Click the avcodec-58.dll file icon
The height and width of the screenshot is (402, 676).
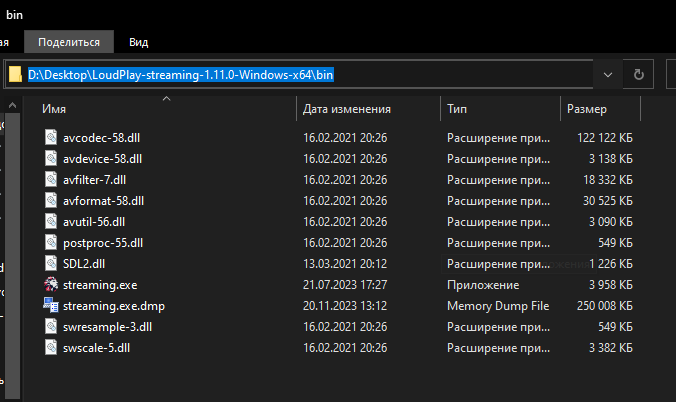click(51, 137)
